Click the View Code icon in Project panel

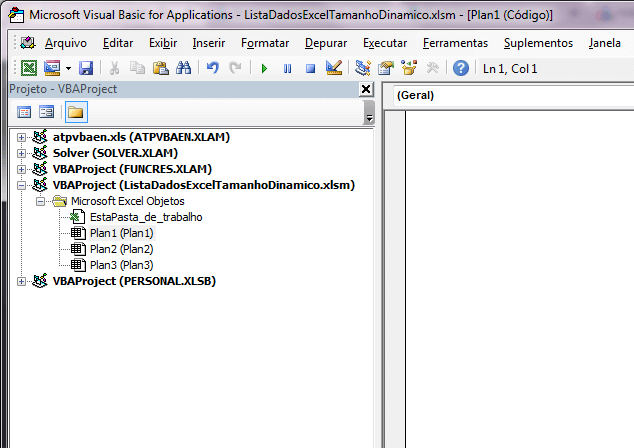click(24, 112)
